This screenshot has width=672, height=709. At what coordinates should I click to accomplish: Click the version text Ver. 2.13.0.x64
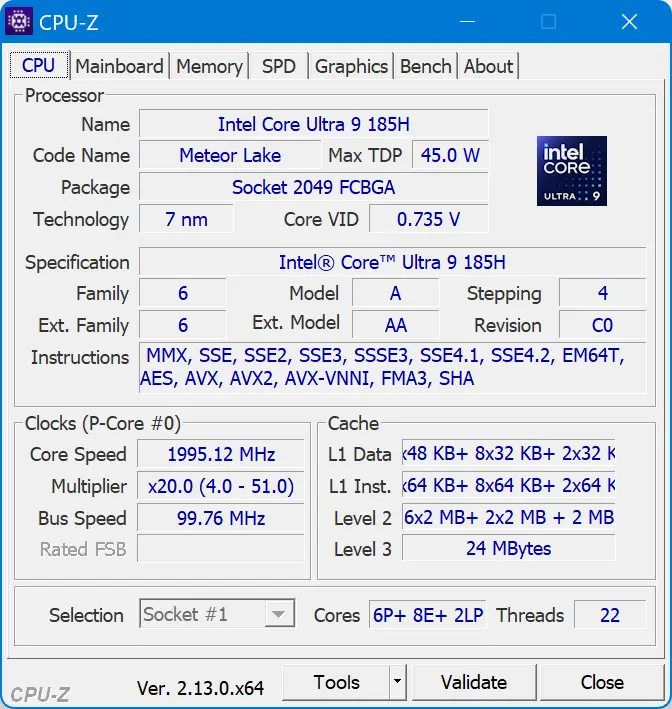tap(200, 688)
